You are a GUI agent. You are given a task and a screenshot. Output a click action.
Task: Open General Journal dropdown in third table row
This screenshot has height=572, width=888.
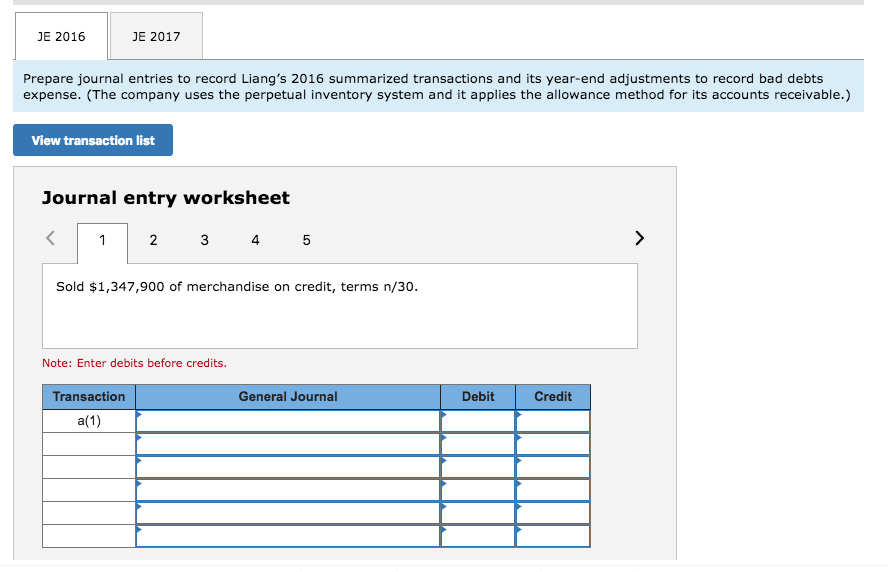tap(288, 467)
